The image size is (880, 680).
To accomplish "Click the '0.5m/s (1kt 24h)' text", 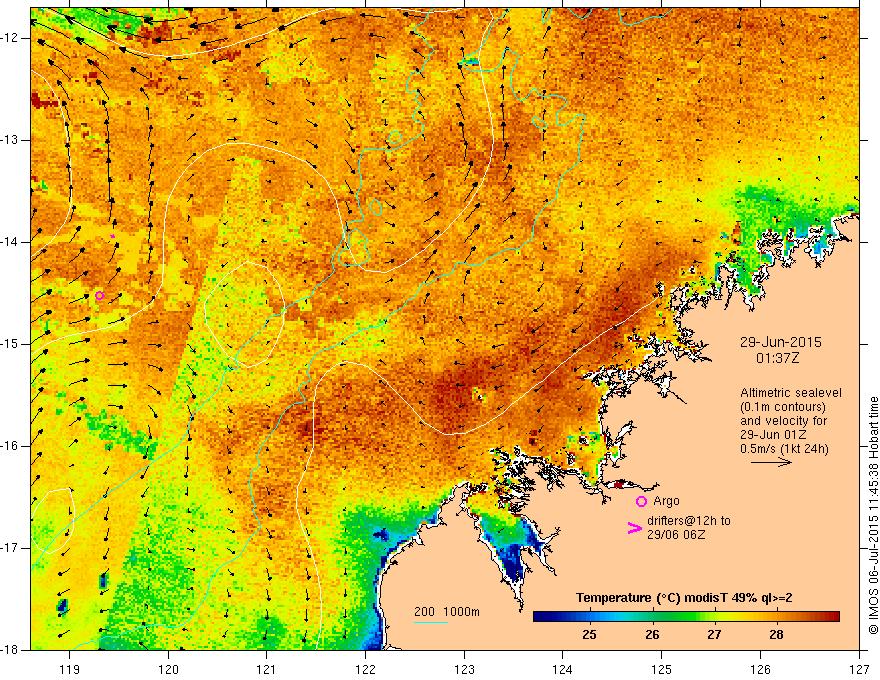I will (x=784, y=449).
